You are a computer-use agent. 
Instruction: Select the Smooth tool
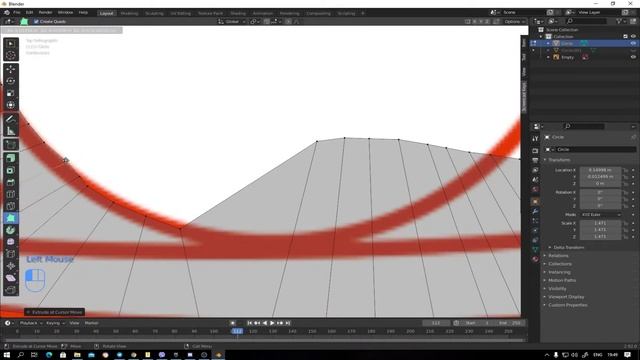coord(11,242)
